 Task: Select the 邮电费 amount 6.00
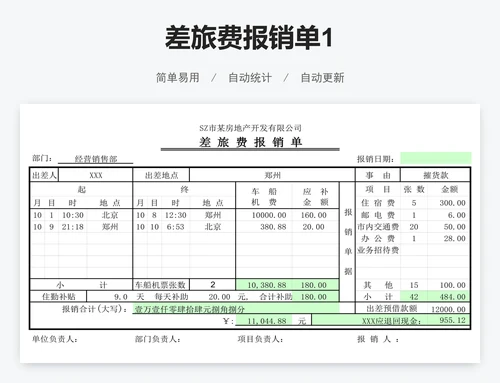point(456,215)
